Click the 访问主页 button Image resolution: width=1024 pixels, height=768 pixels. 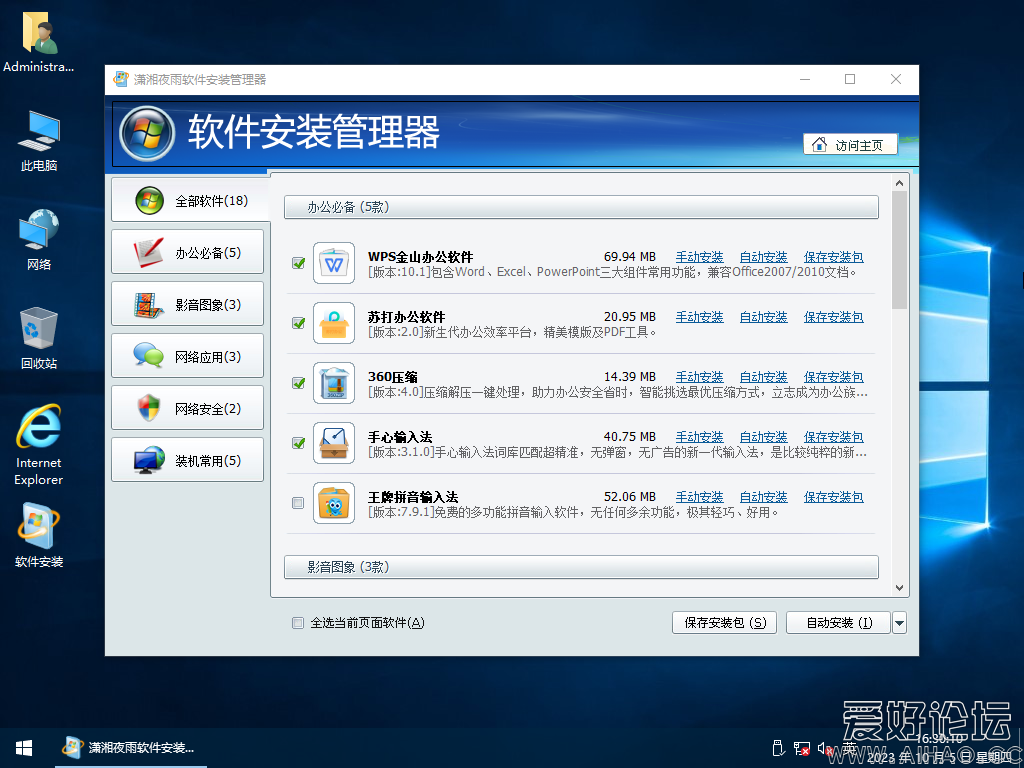click(x=850, y=144)
